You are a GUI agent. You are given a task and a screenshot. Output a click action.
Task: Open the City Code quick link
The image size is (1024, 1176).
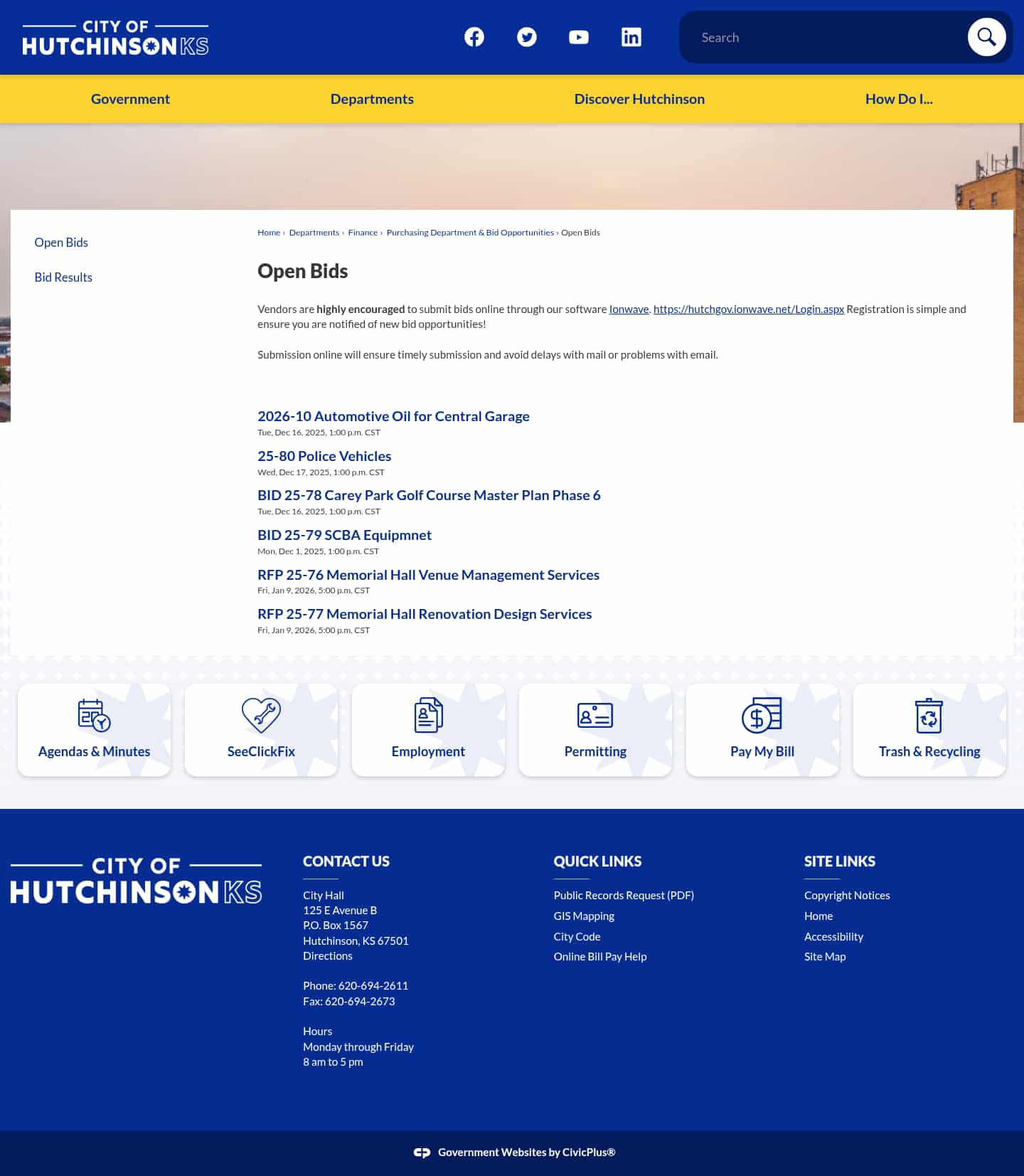(x=577, y=937)
